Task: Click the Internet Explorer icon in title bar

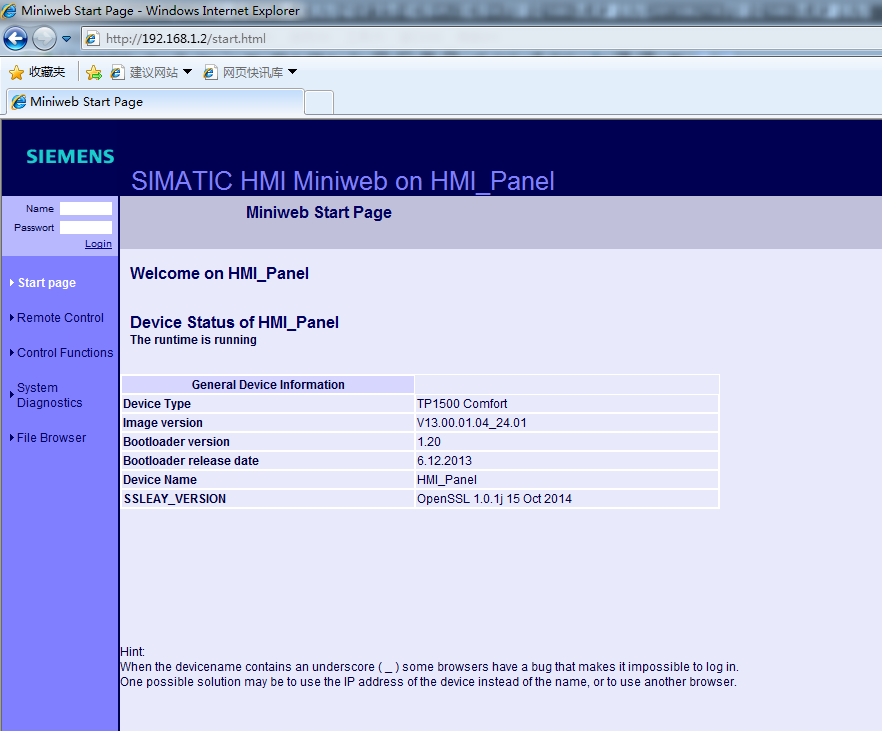Action: pos(10,11)
